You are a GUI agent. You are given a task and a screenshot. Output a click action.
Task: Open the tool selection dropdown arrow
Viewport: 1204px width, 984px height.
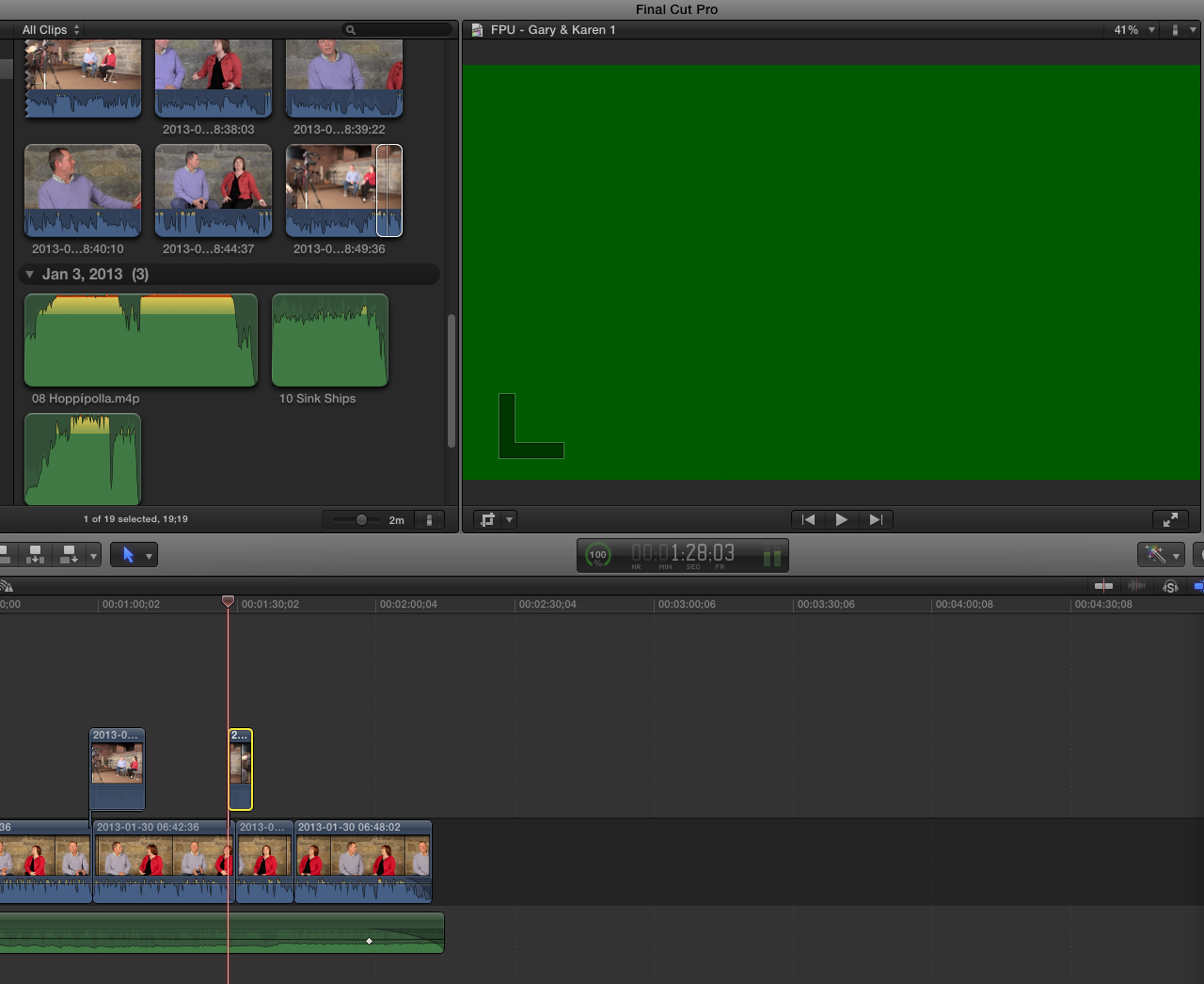[x=149, y=556]
